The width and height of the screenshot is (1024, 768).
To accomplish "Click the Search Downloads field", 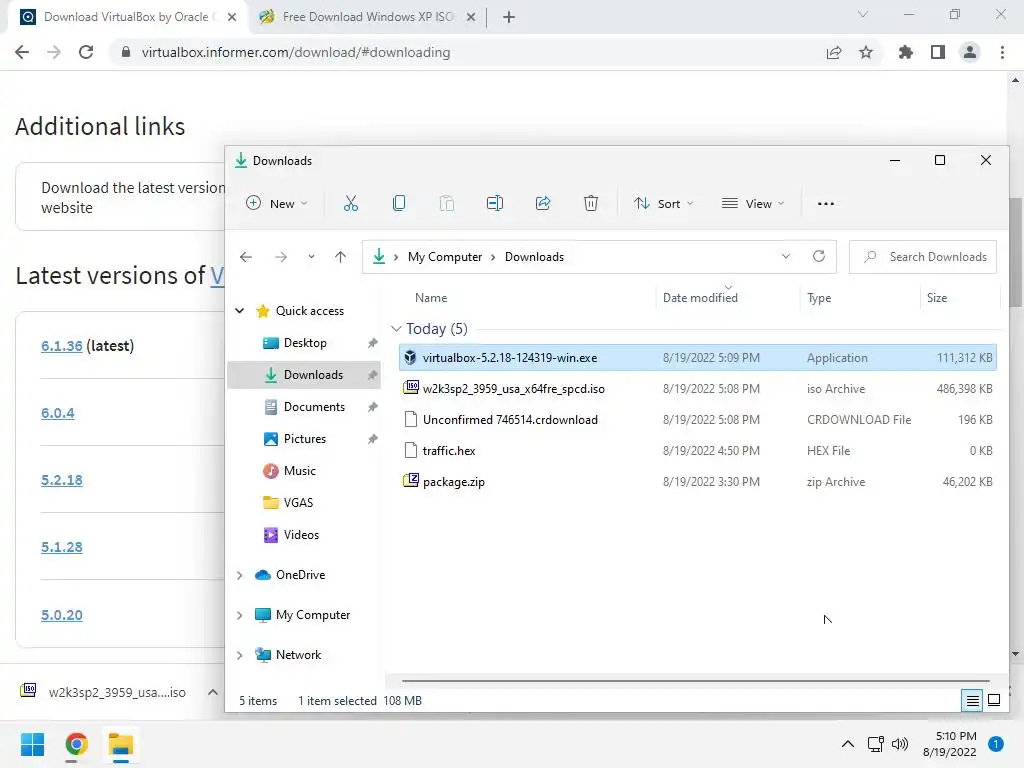I will 923,257.
